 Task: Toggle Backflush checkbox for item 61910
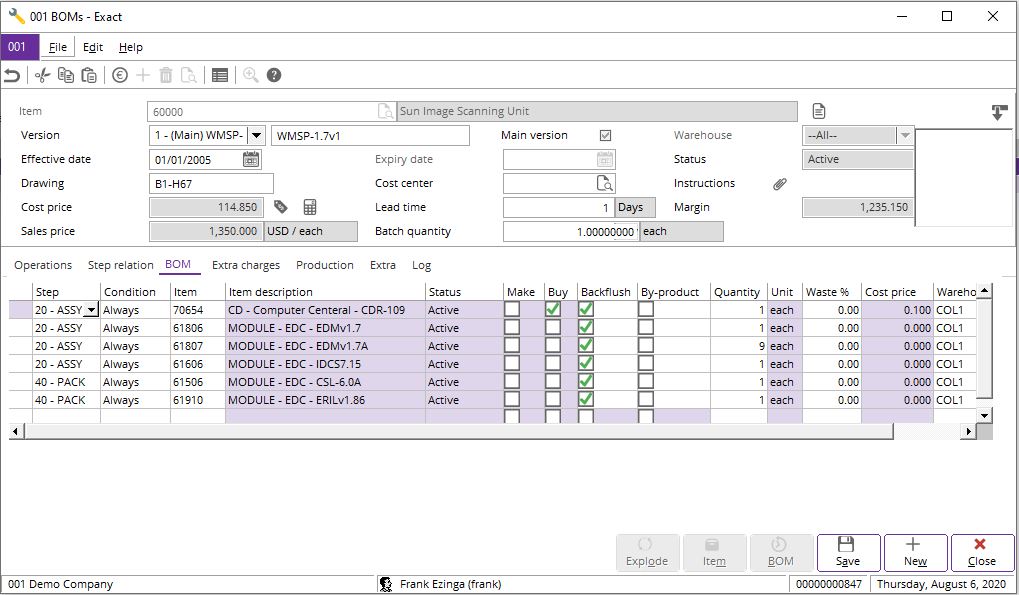pyautogui.click(x=586, y=400)
